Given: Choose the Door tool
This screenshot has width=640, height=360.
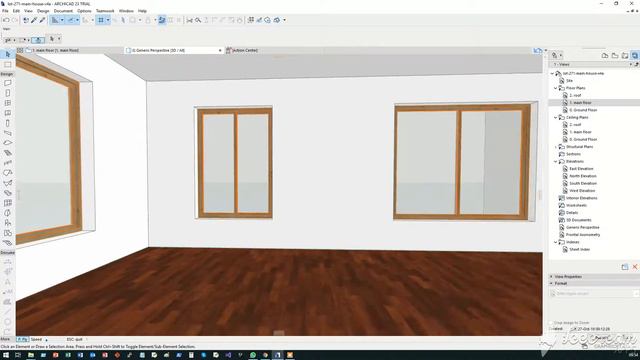Looking at the screenshot, I should click(x=8, y=93).
